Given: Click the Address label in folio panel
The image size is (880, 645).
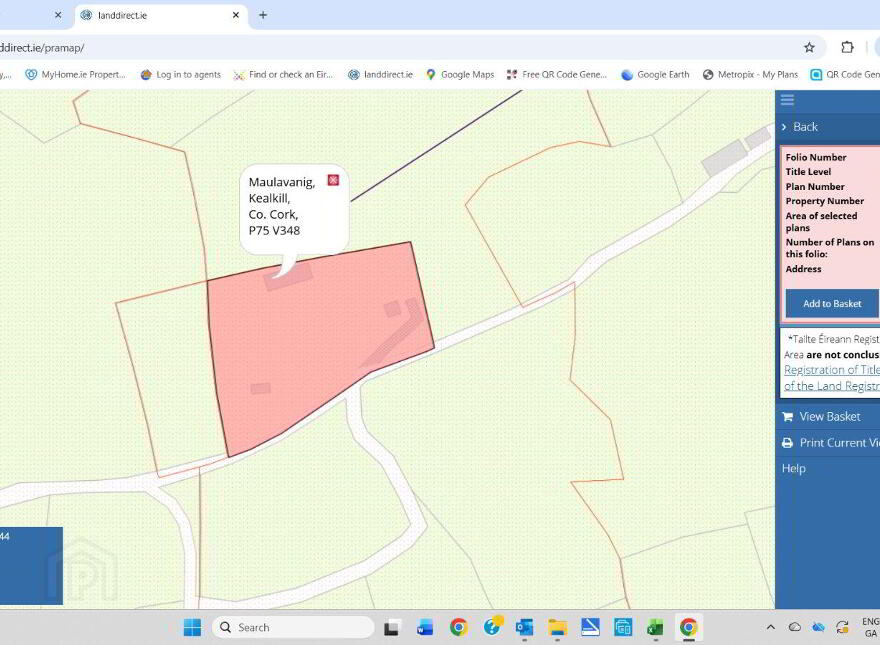Looking at the screenshot, I should (x=803, y=269).
